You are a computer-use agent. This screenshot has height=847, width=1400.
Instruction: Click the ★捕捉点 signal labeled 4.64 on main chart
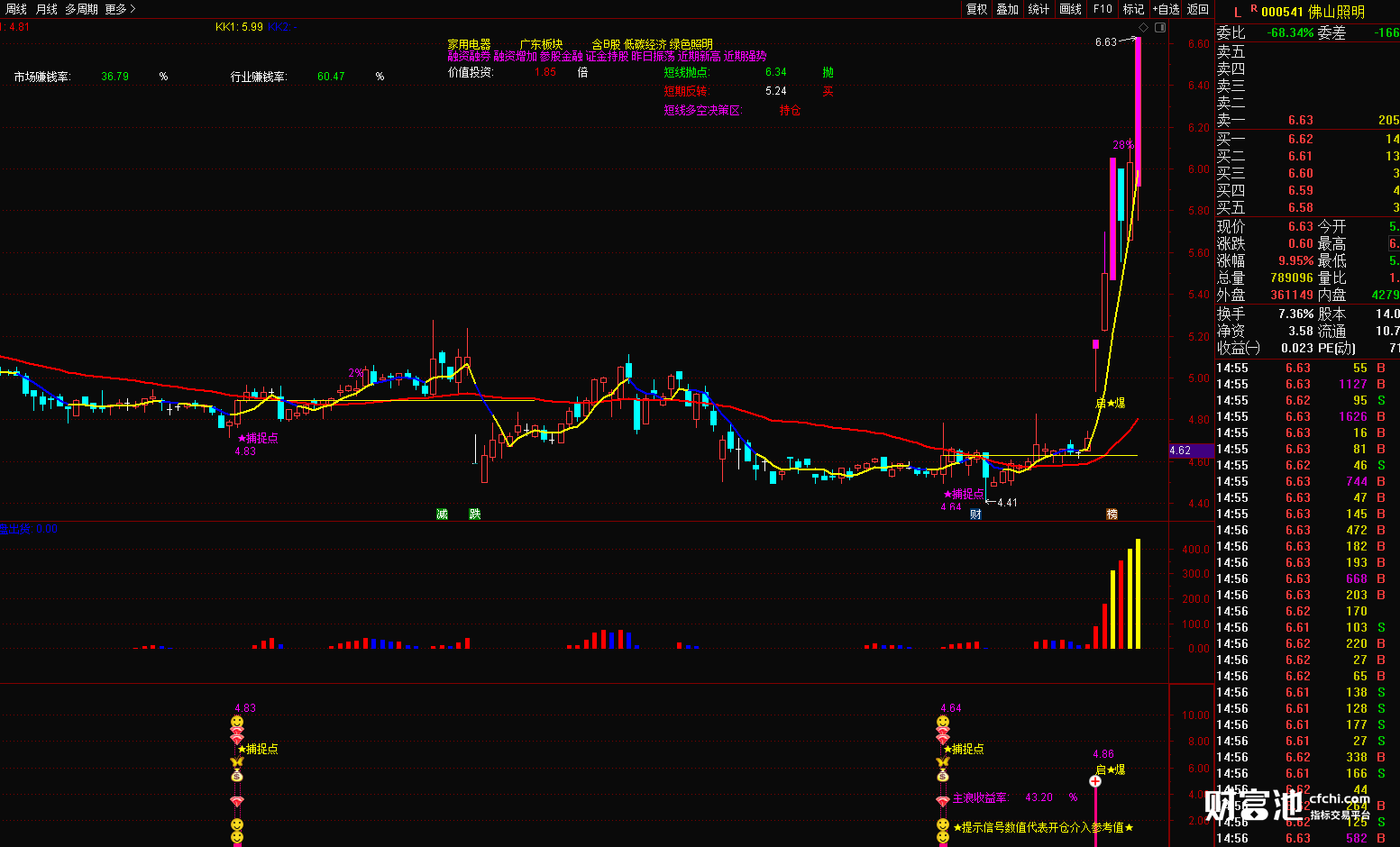(x=964, y=494)
